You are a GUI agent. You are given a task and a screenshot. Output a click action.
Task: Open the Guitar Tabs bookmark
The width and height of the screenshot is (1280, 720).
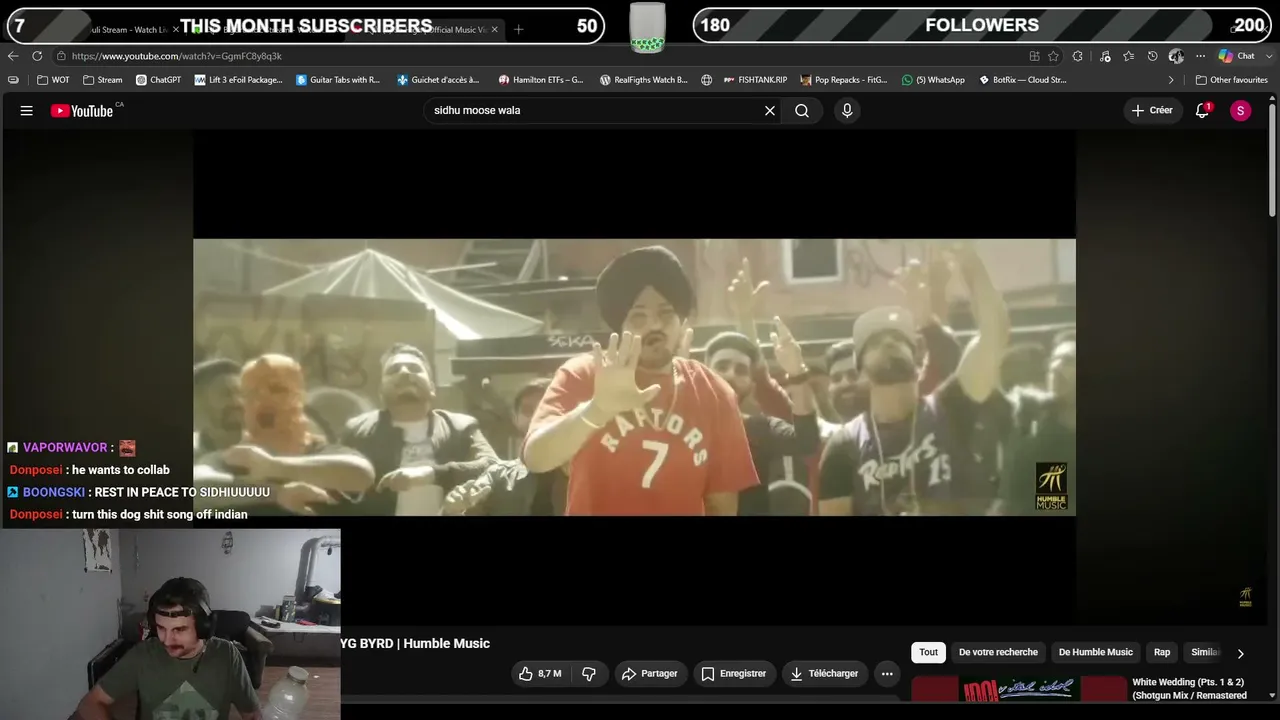(x=338, y=80)
